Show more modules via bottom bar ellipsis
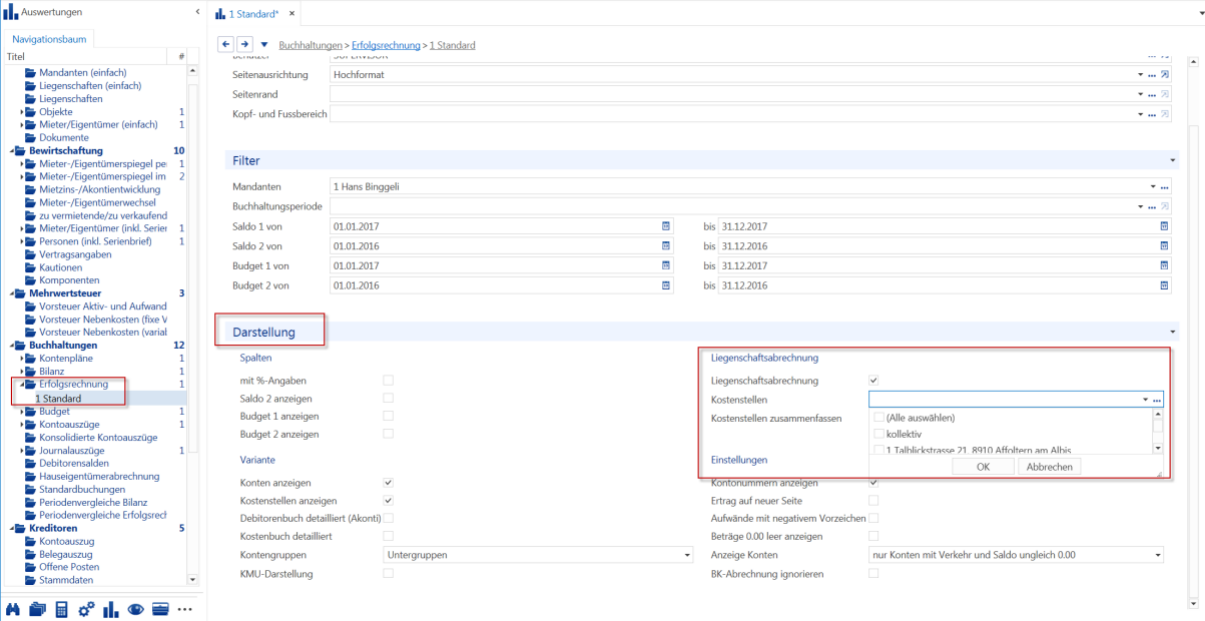 pyautogui.click(x=185, y=609)
